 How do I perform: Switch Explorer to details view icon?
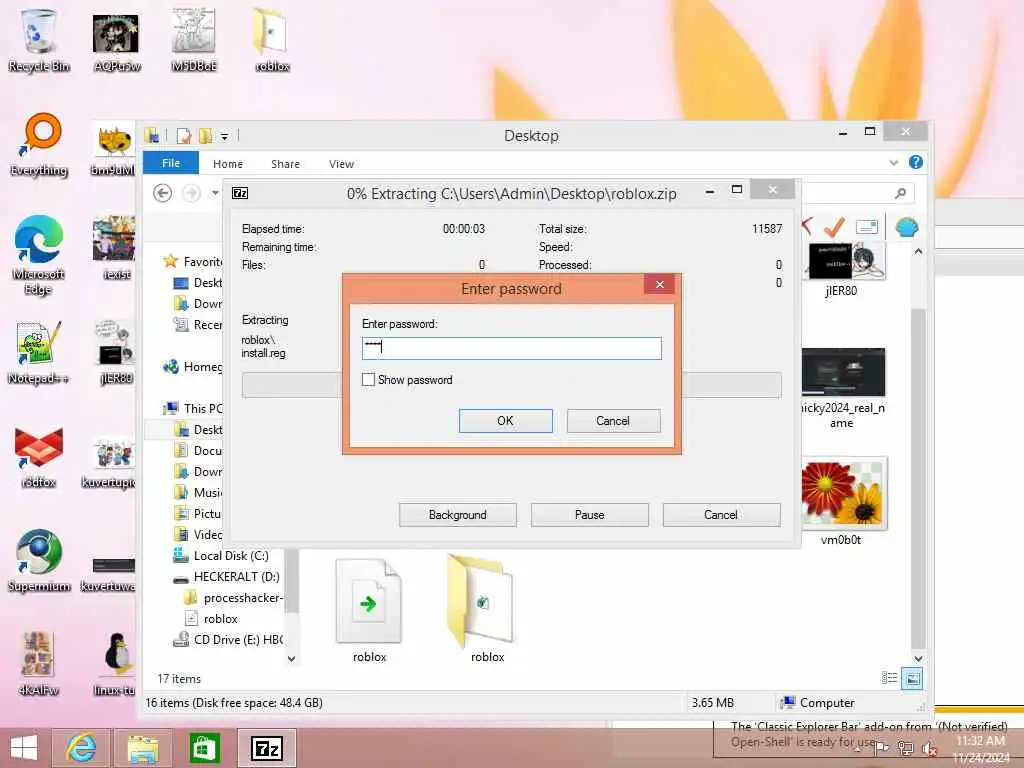889,678
